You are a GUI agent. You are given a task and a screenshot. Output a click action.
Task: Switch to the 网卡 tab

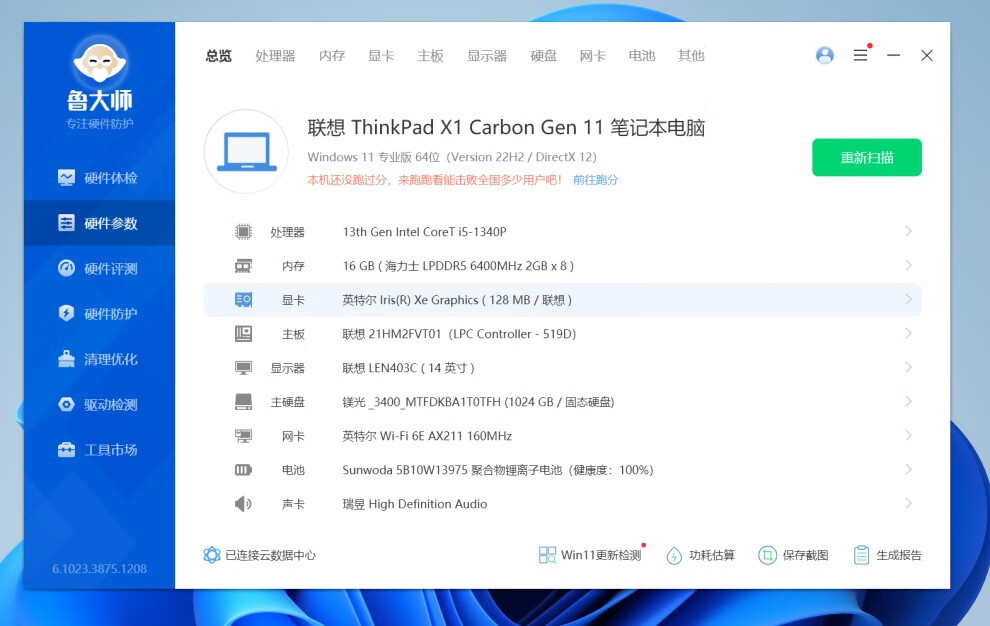point(593,56)
